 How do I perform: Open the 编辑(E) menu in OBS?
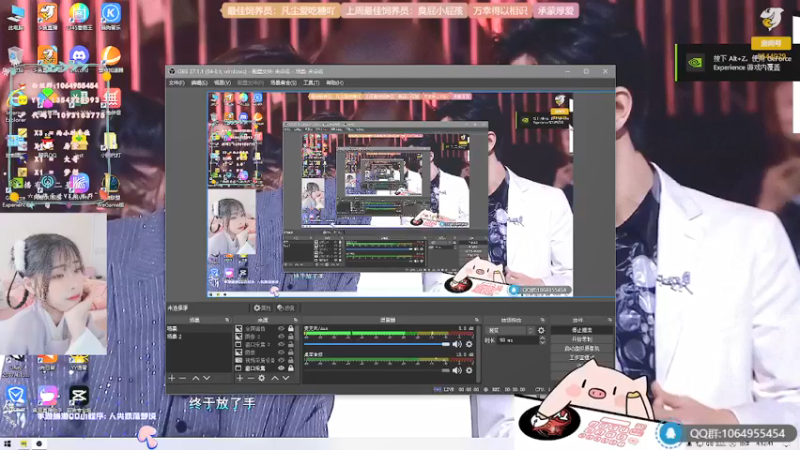point(199,83)
